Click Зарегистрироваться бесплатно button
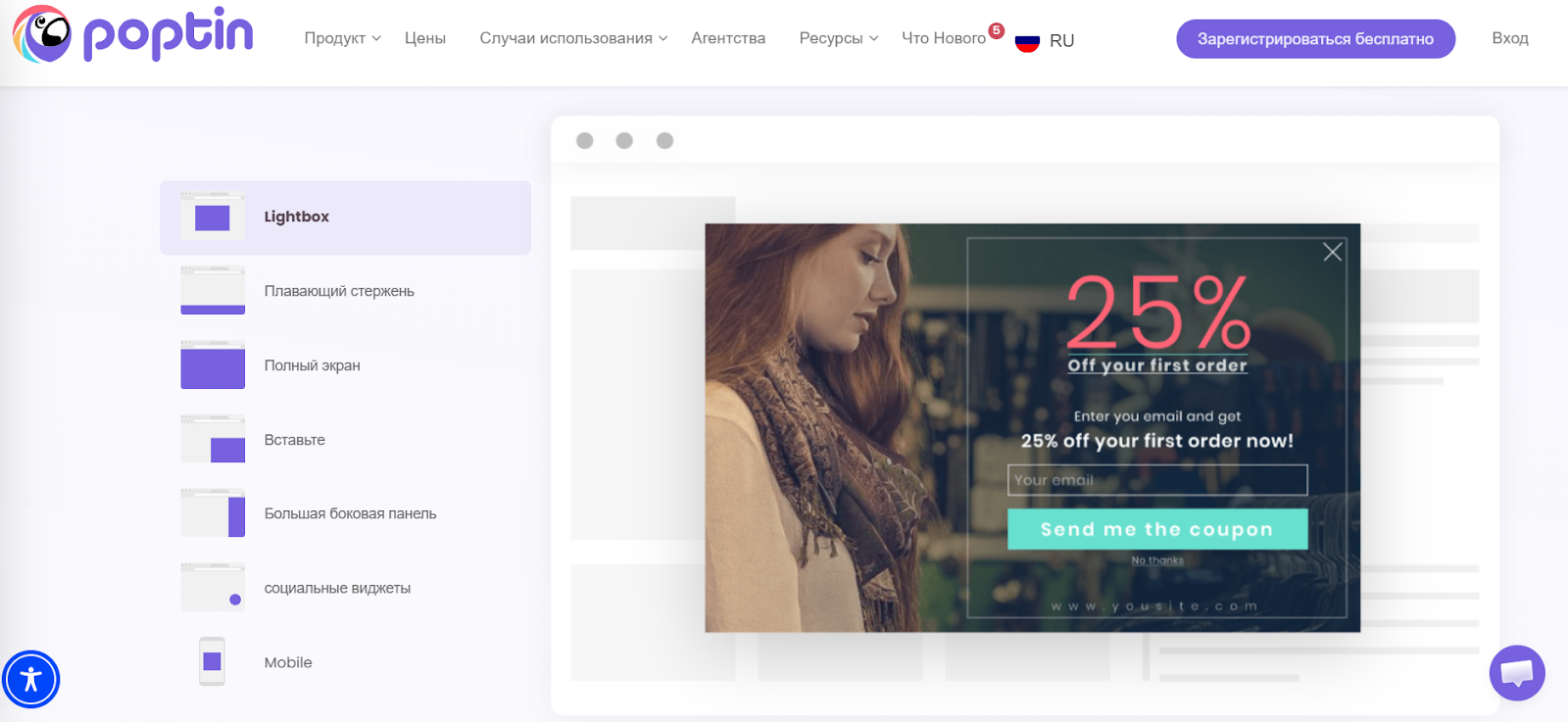Image resolution: width=1568 pixels, height=722 pixels. pos(1315,39)
